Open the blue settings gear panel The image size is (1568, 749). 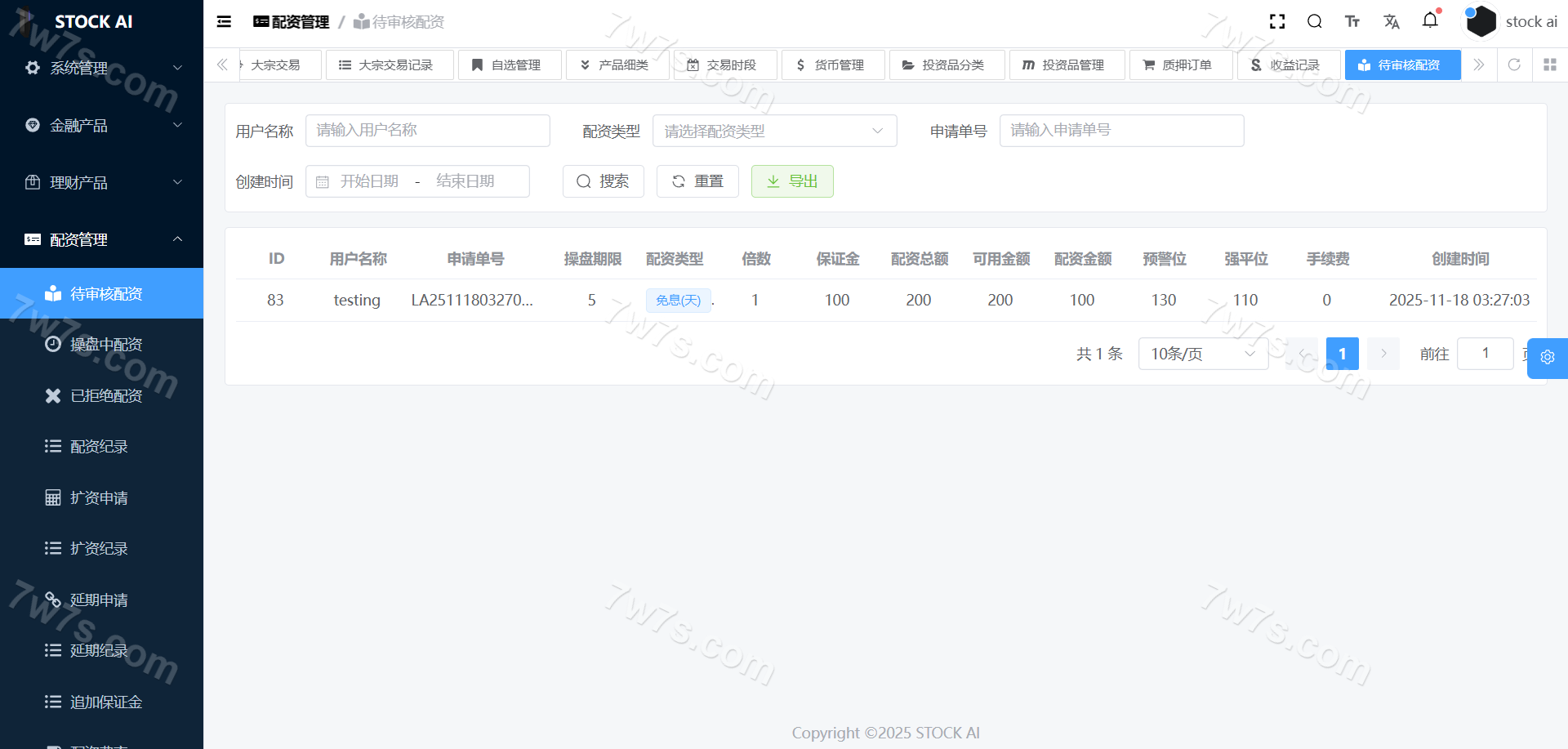(1547, 358)
